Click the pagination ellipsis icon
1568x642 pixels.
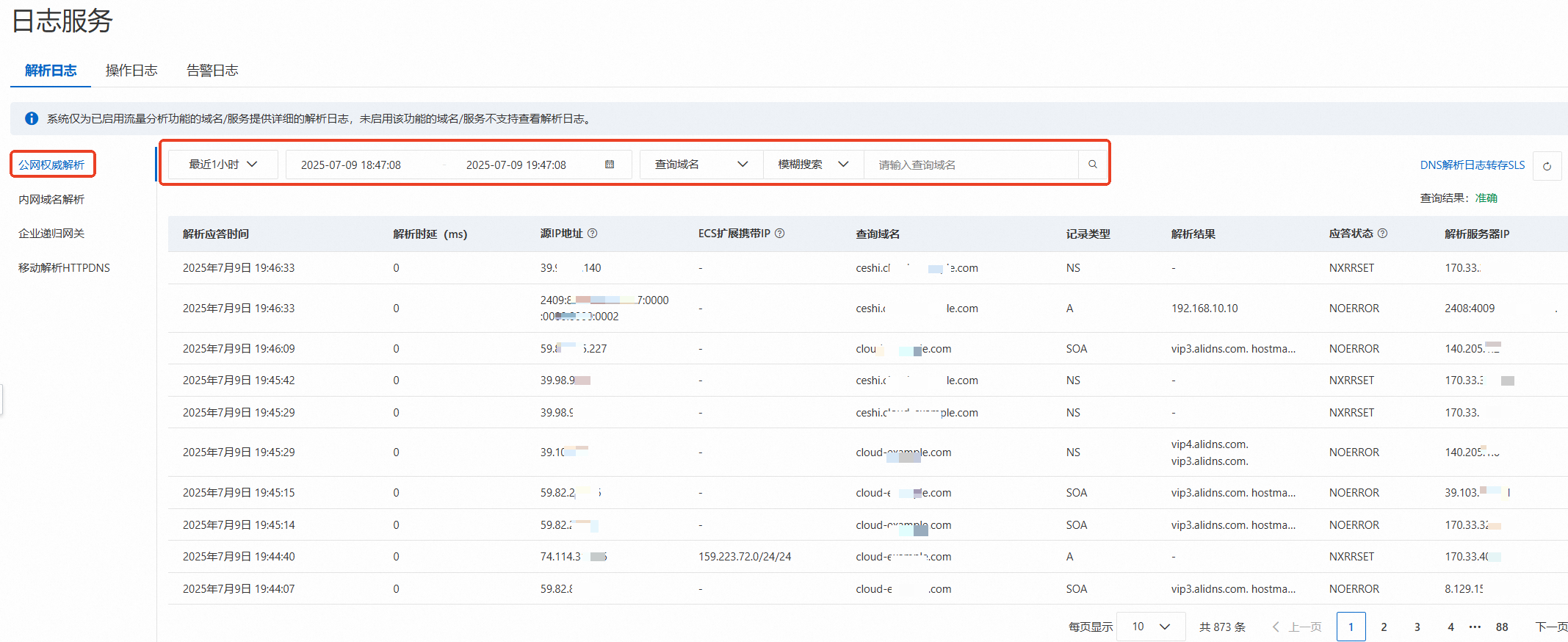(x=1475, y=627)
